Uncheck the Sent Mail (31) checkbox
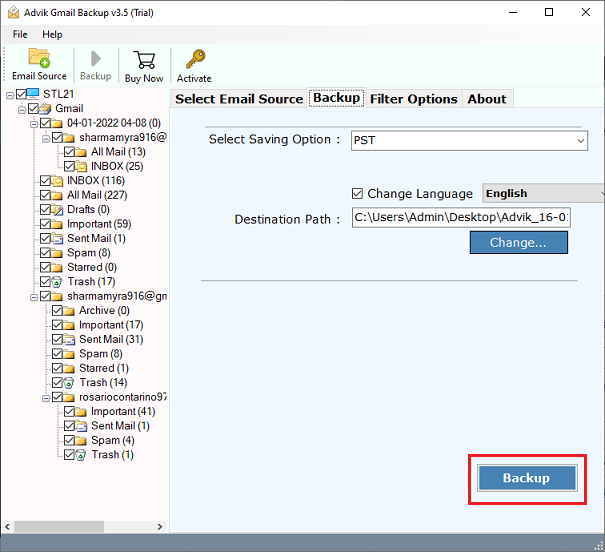605x552 pixels. click(57, 339)
